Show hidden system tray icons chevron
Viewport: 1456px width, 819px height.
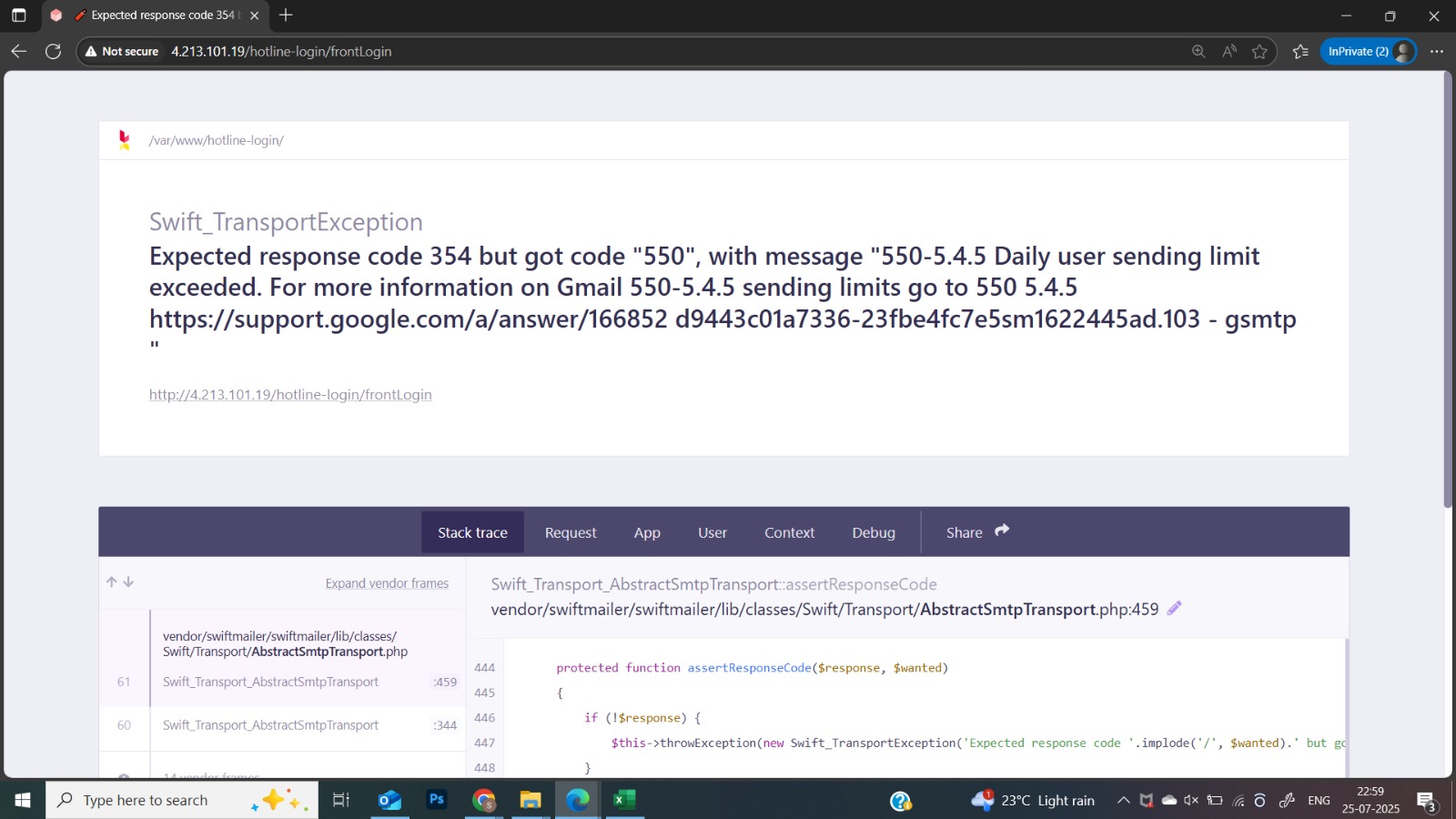click(1123, 801)
